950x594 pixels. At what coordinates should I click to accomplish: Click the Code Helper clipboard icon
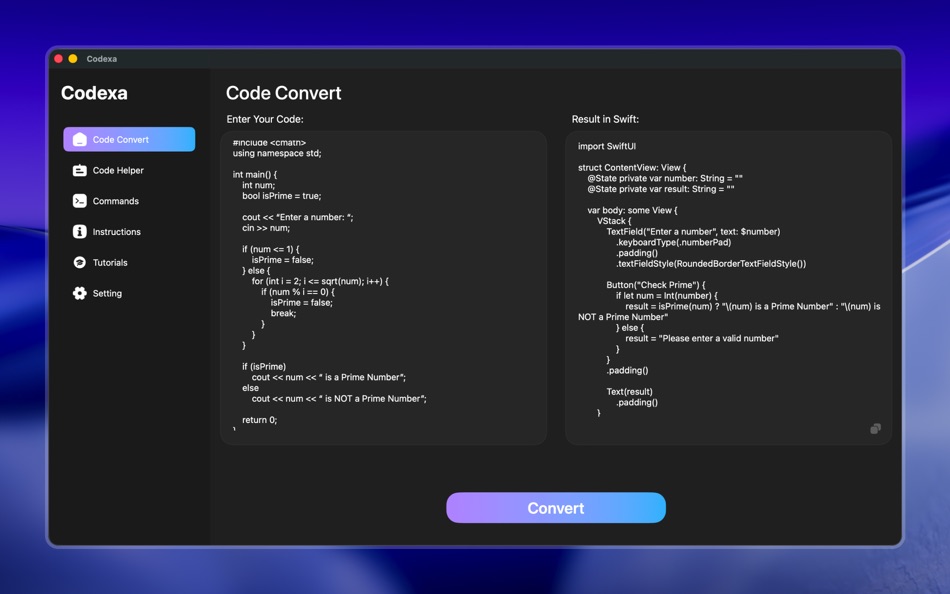point(79,170)
